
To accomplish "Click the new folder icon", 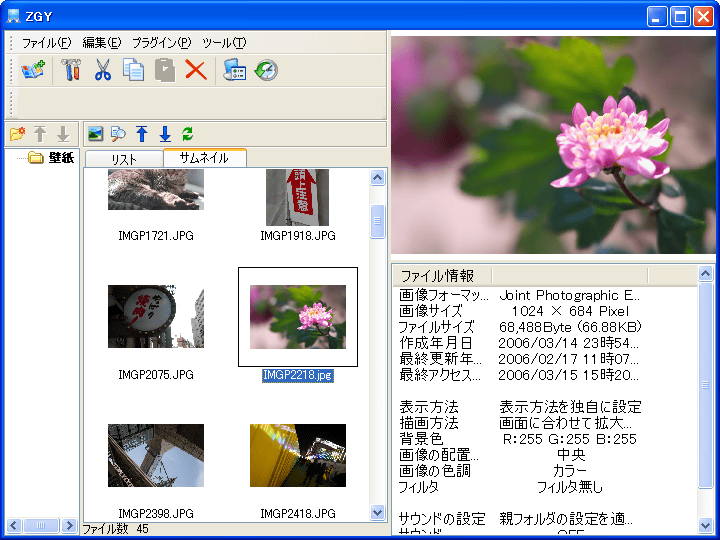I will (x=17, y=134).
